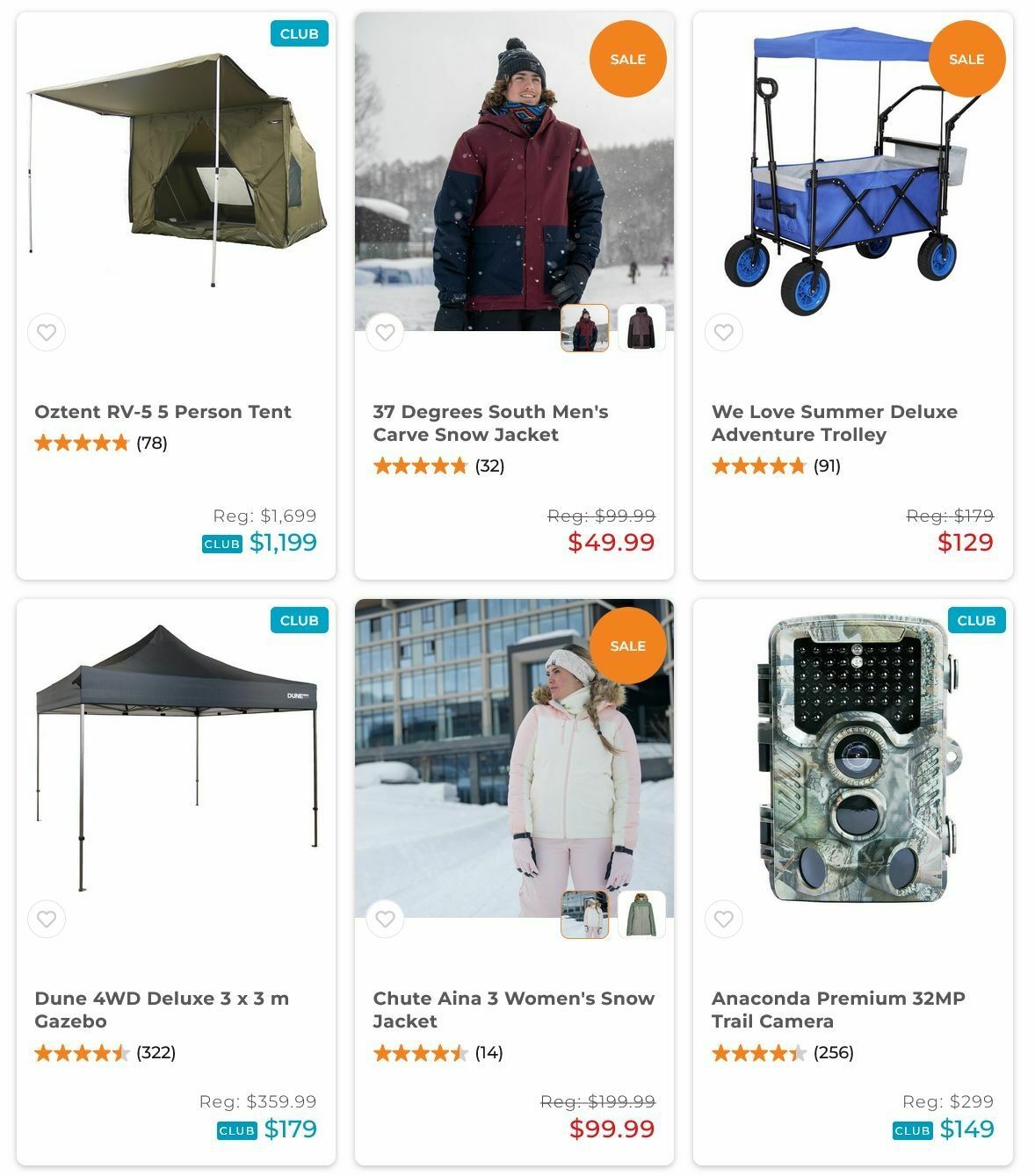Open We Love Summer Deluxe Adventure Trolley

(x=834, y=423)
